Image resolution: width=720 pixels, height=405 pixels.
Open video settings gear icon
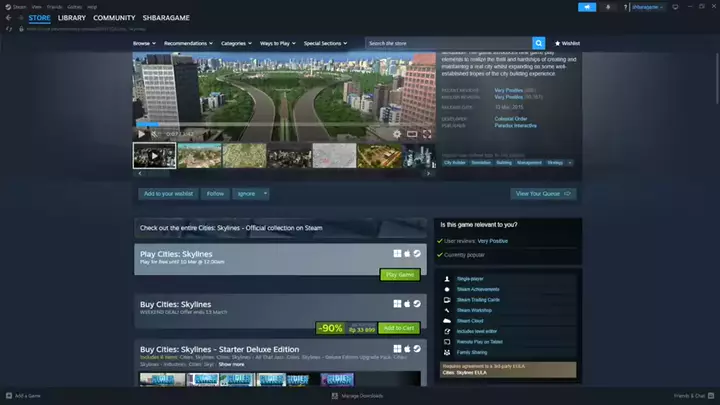point(397,133)
